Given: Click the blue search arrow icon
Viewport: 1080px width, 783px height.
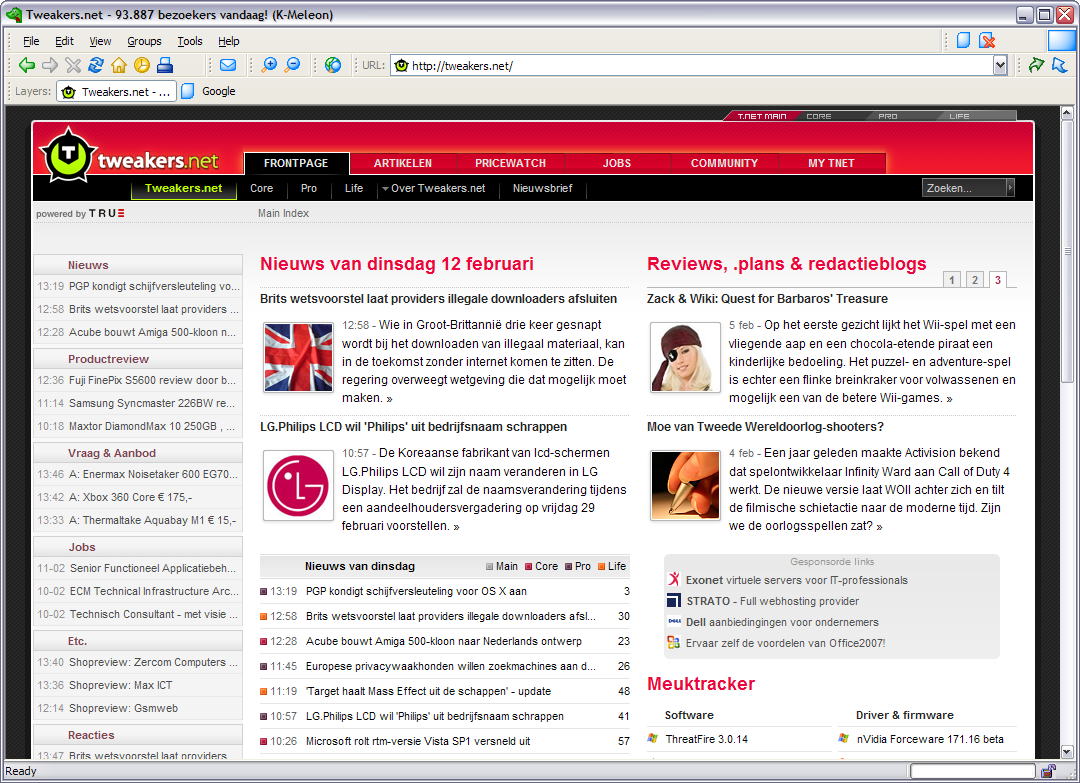Looking at the screenshot, I should (x=1059, y=65).
